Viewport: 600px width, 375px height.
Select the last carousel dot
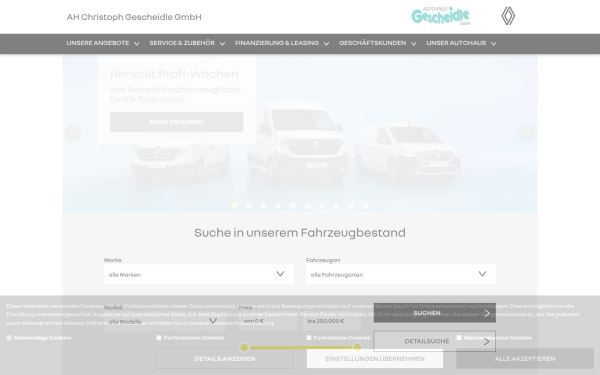tap(365, 205)
